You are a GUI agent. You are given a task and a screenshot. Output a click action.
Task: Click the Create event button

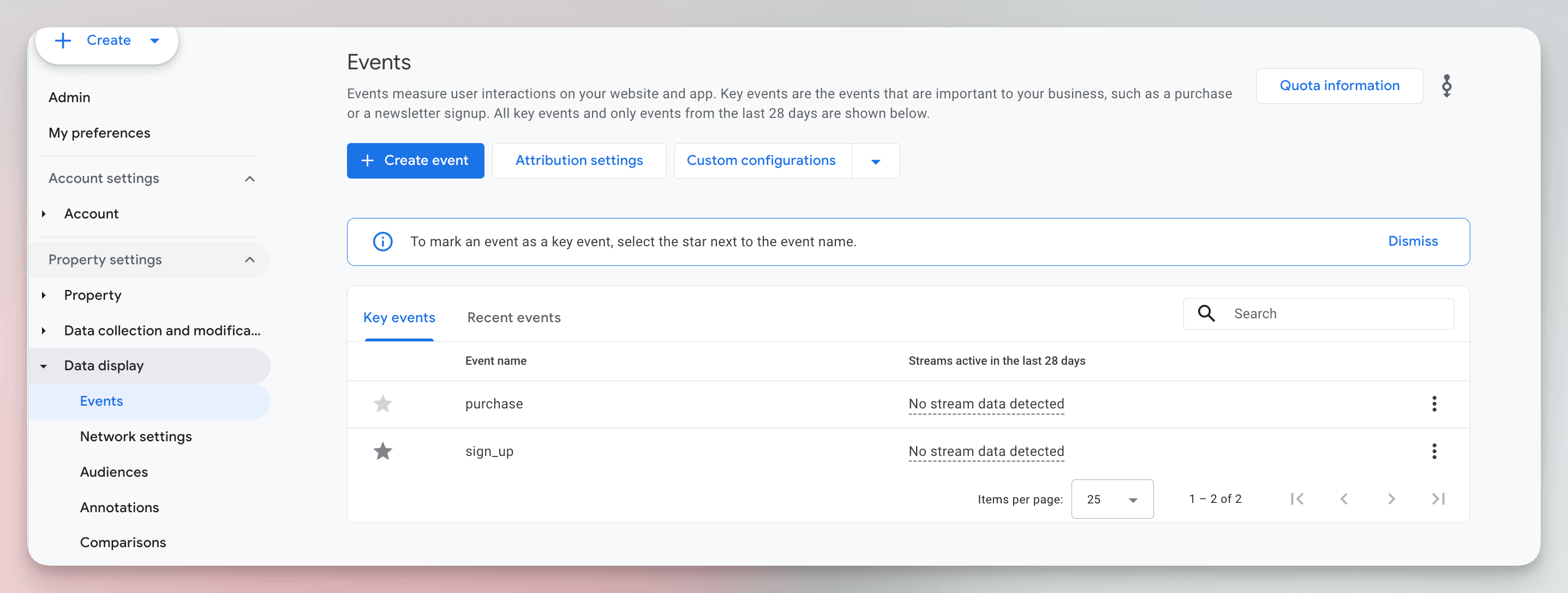pyautogui.click(x=415, y=161)
